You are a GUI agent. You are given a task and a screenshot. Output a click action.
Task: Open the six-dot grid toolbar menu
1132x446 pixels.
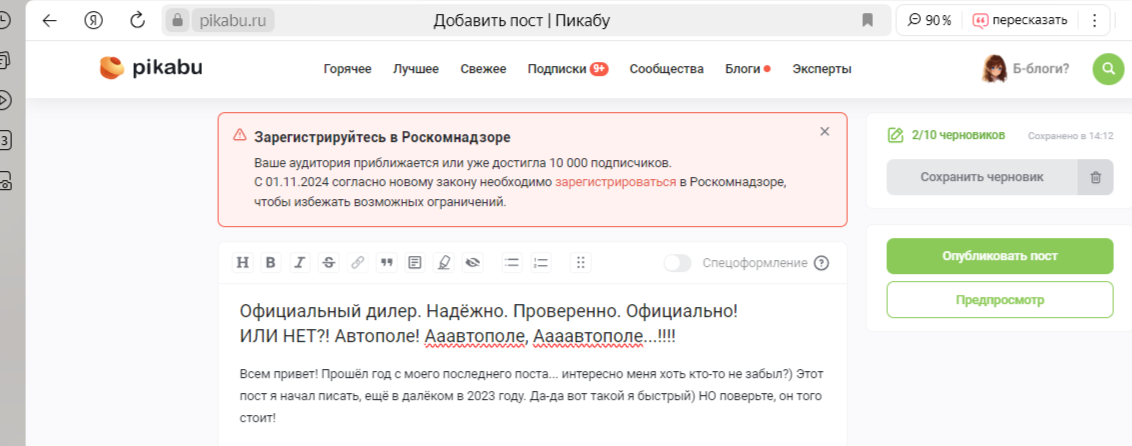pos(580,263)
